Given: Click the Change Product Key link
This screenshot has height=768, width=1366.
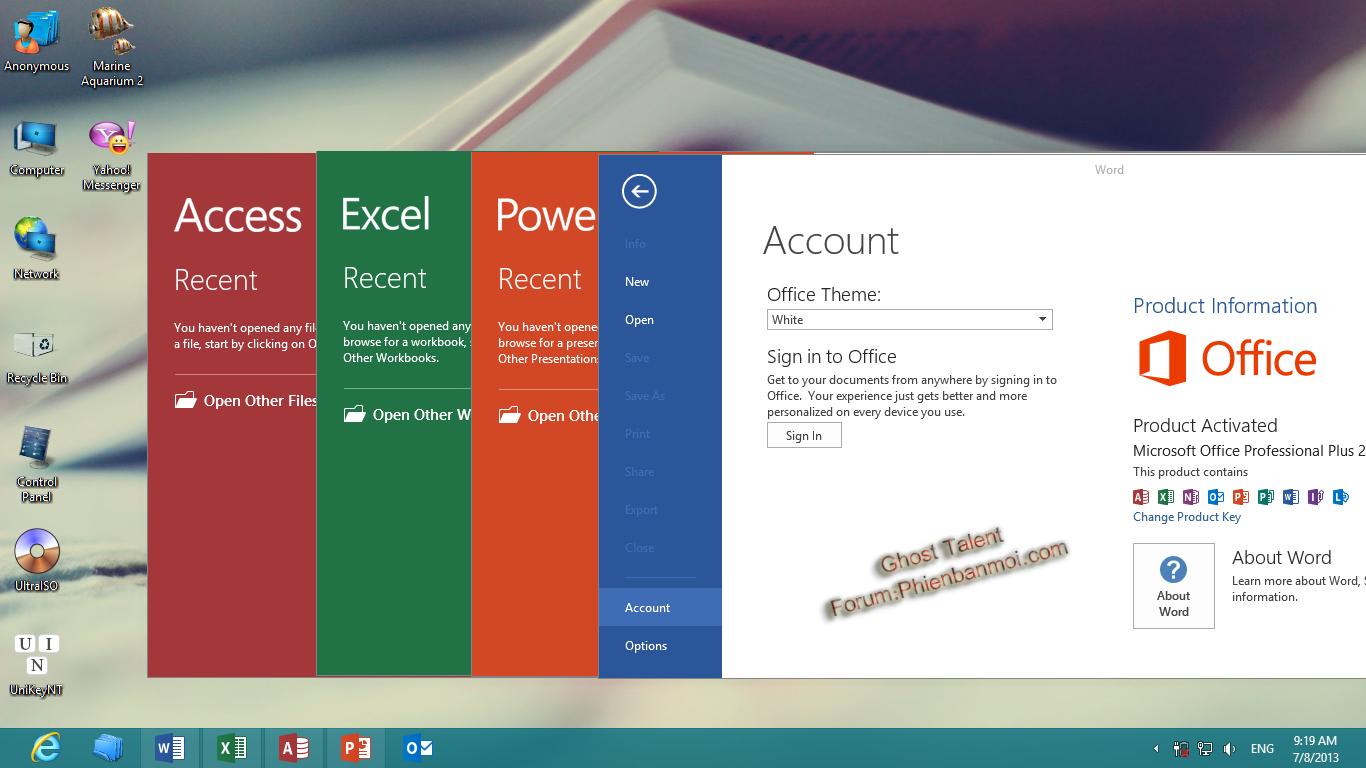Looking at the screenshot, I should (1186, 517).
